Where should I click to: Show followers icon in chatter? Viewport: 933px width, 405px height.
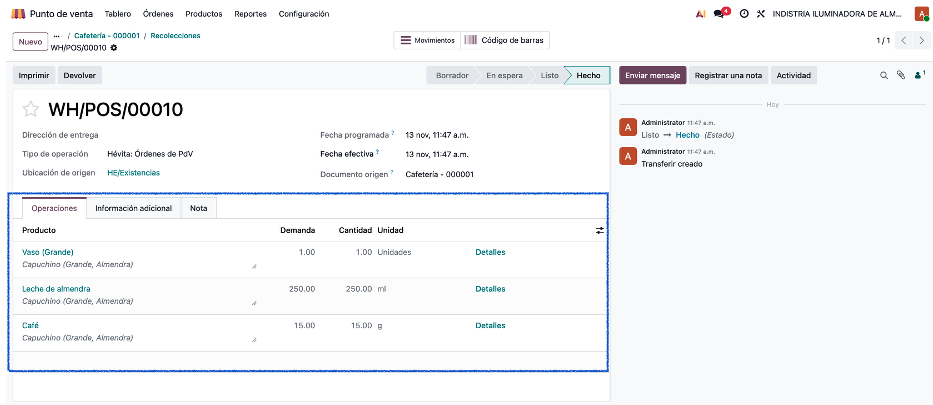(919, 75)
